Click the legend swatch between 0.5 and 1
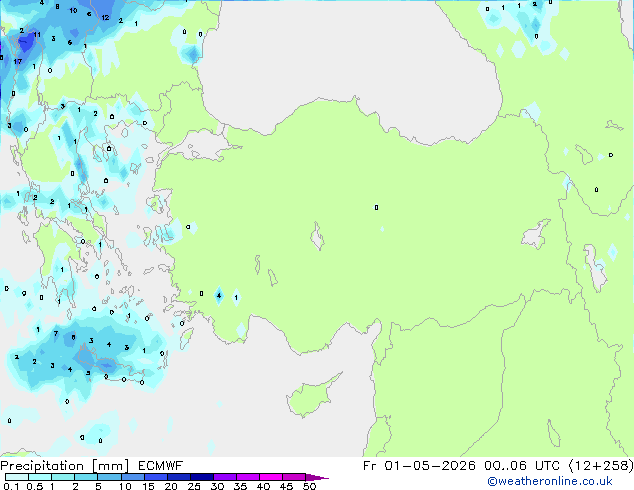 [x=40, y=477]
